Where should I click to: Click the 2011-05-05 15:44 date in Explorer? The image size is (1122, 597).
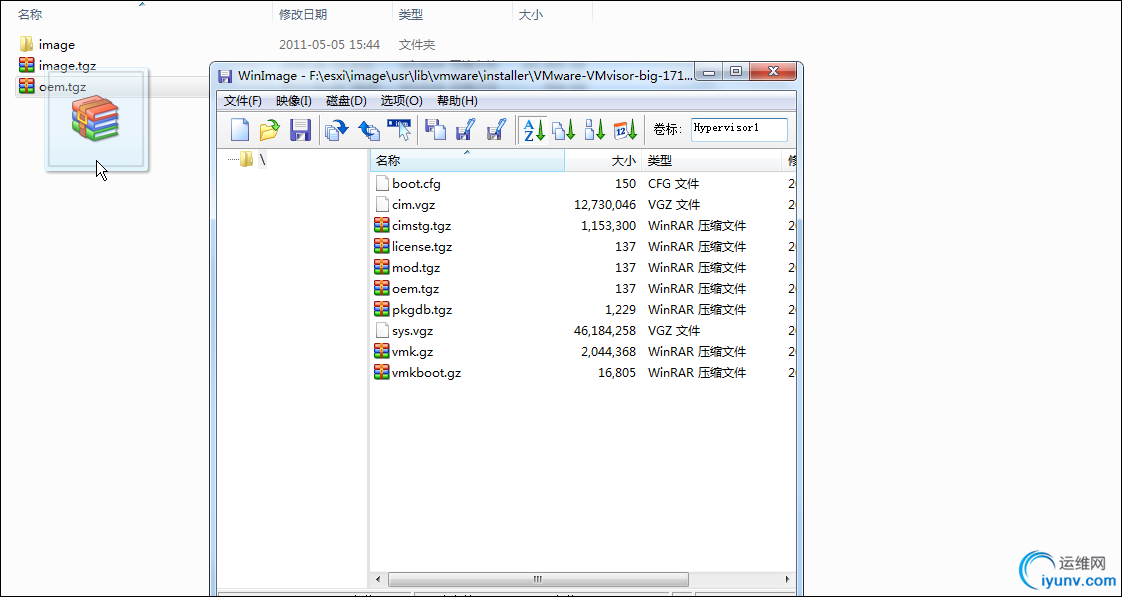(x=329, y=44)
